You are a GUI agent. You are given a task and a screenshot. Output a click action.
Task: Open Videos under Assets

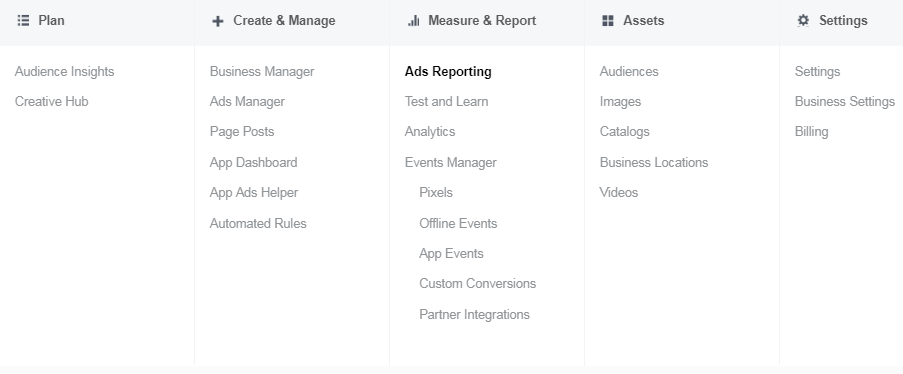point(619,192)
